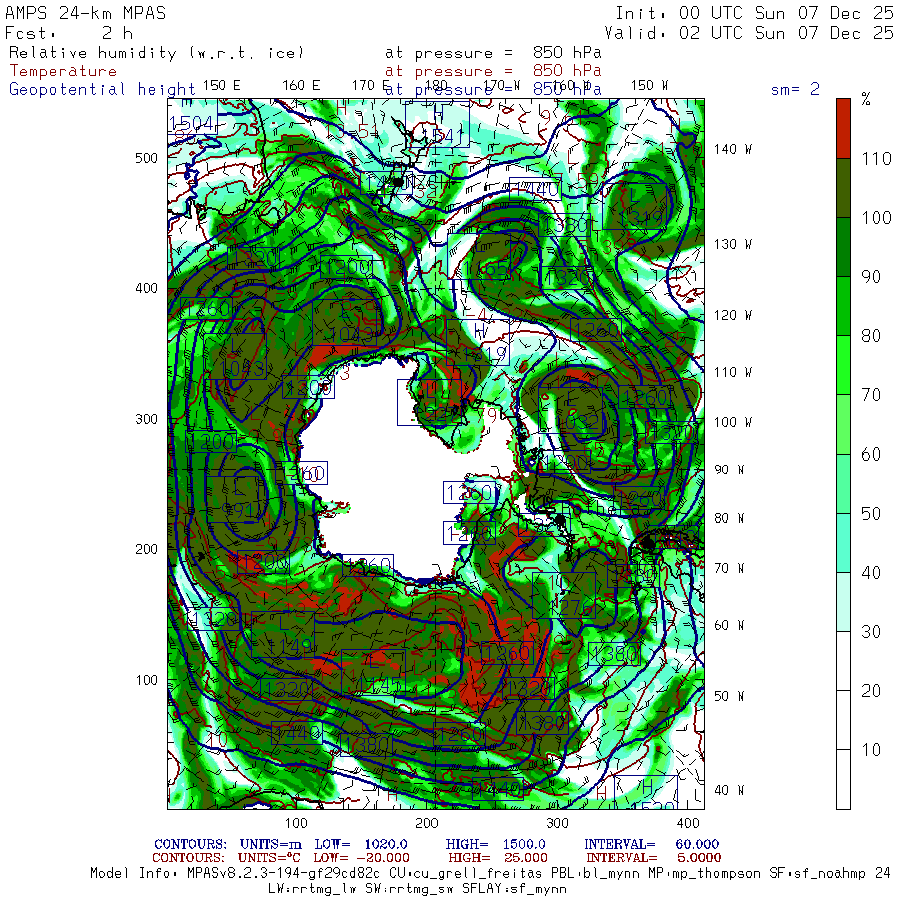The height and width of the screenshot is (900, 900).
Task: Click the white 20–30% colorbar segment
Action: (x=843, y=661)
